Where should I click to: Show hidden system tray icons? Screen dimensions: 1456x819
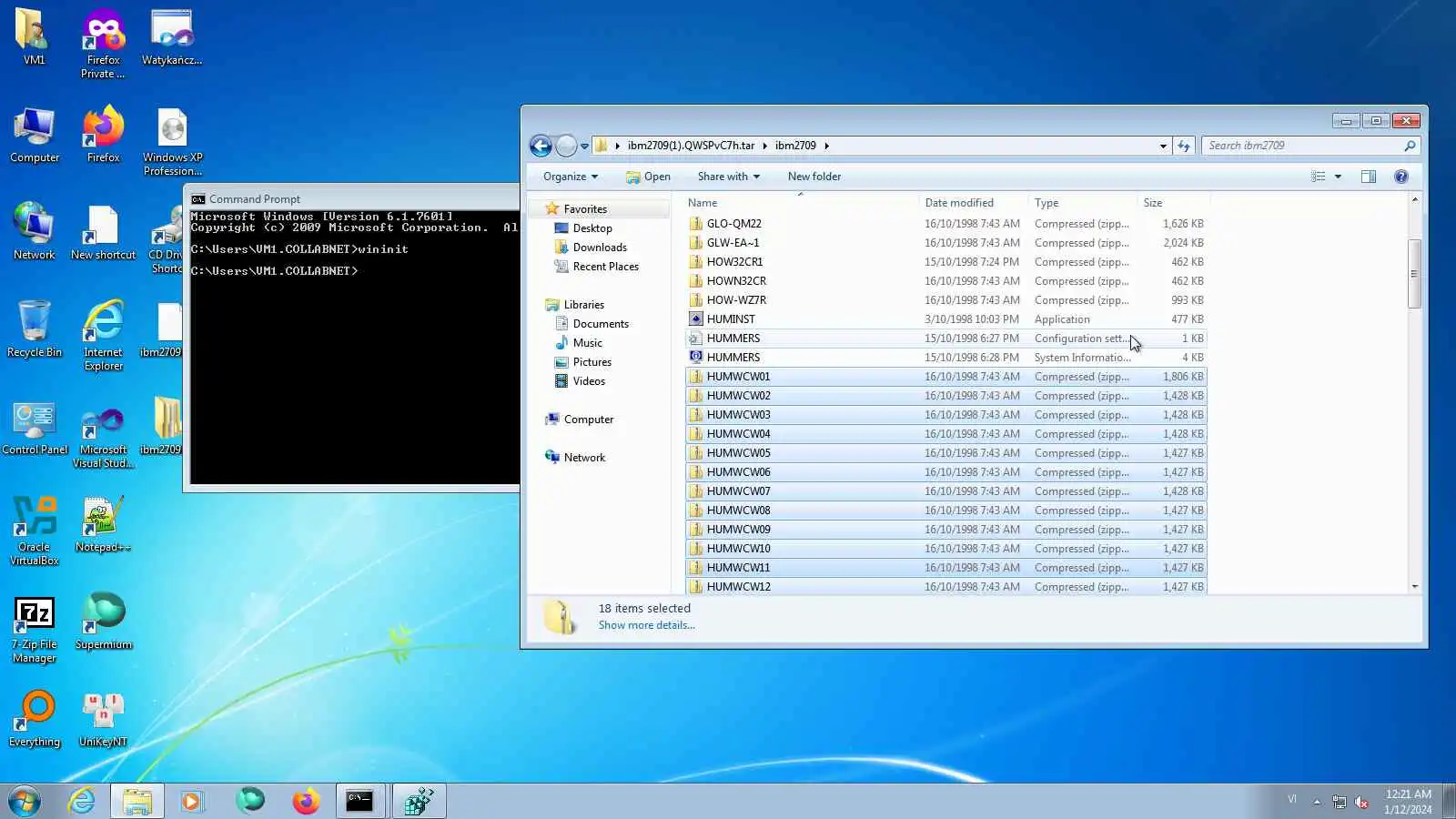pyautogui.click(x=1317, y=802)
